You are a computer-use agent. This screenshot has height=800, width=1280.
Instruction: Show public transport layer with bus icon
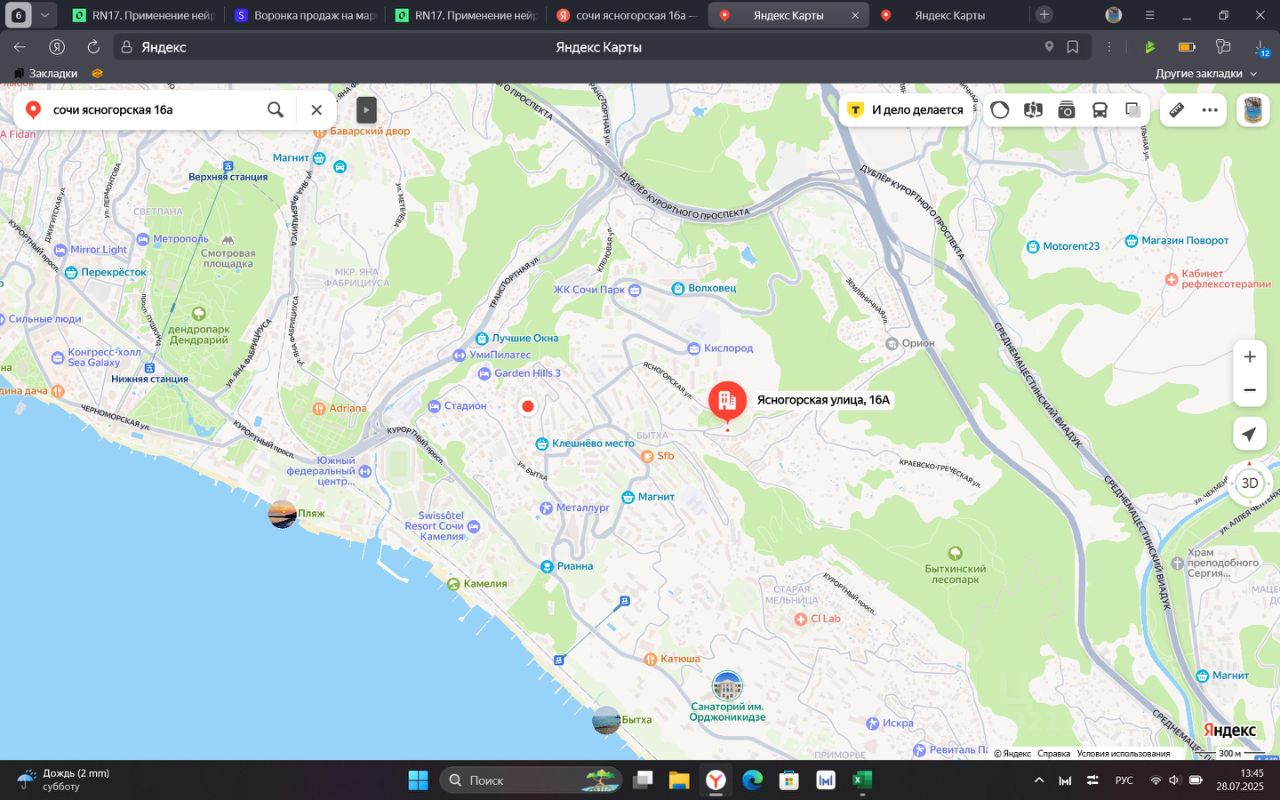[1100, 110]
